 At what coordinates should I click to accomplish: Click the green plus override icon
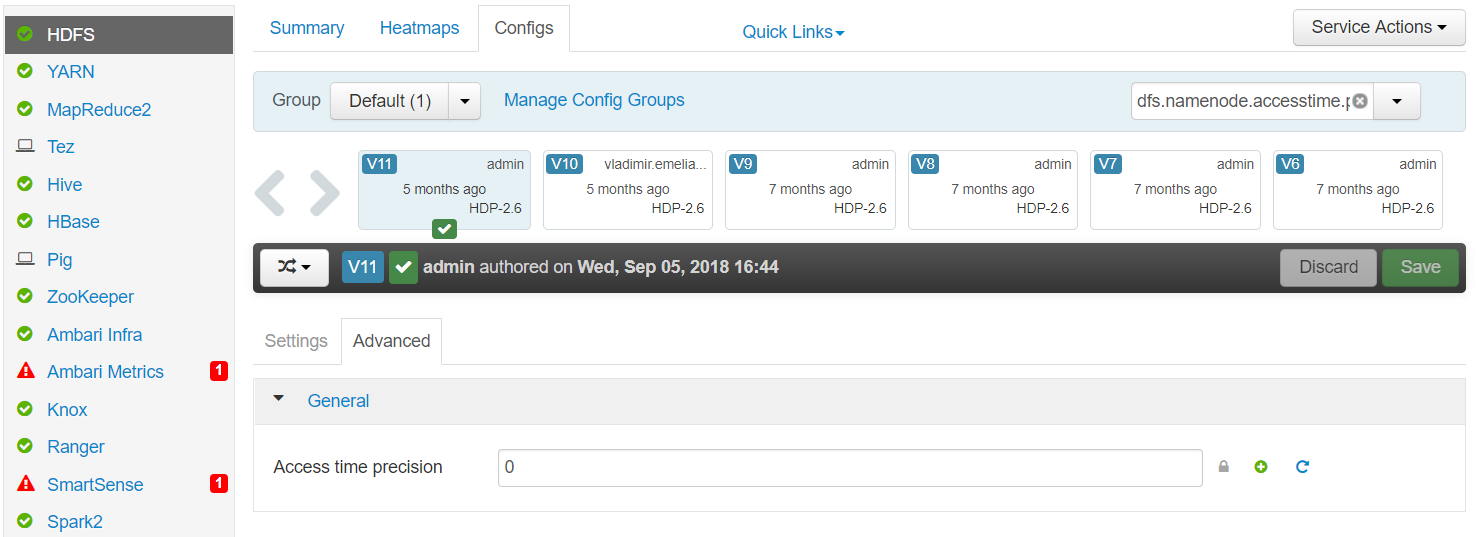(x=1261, y=467)
